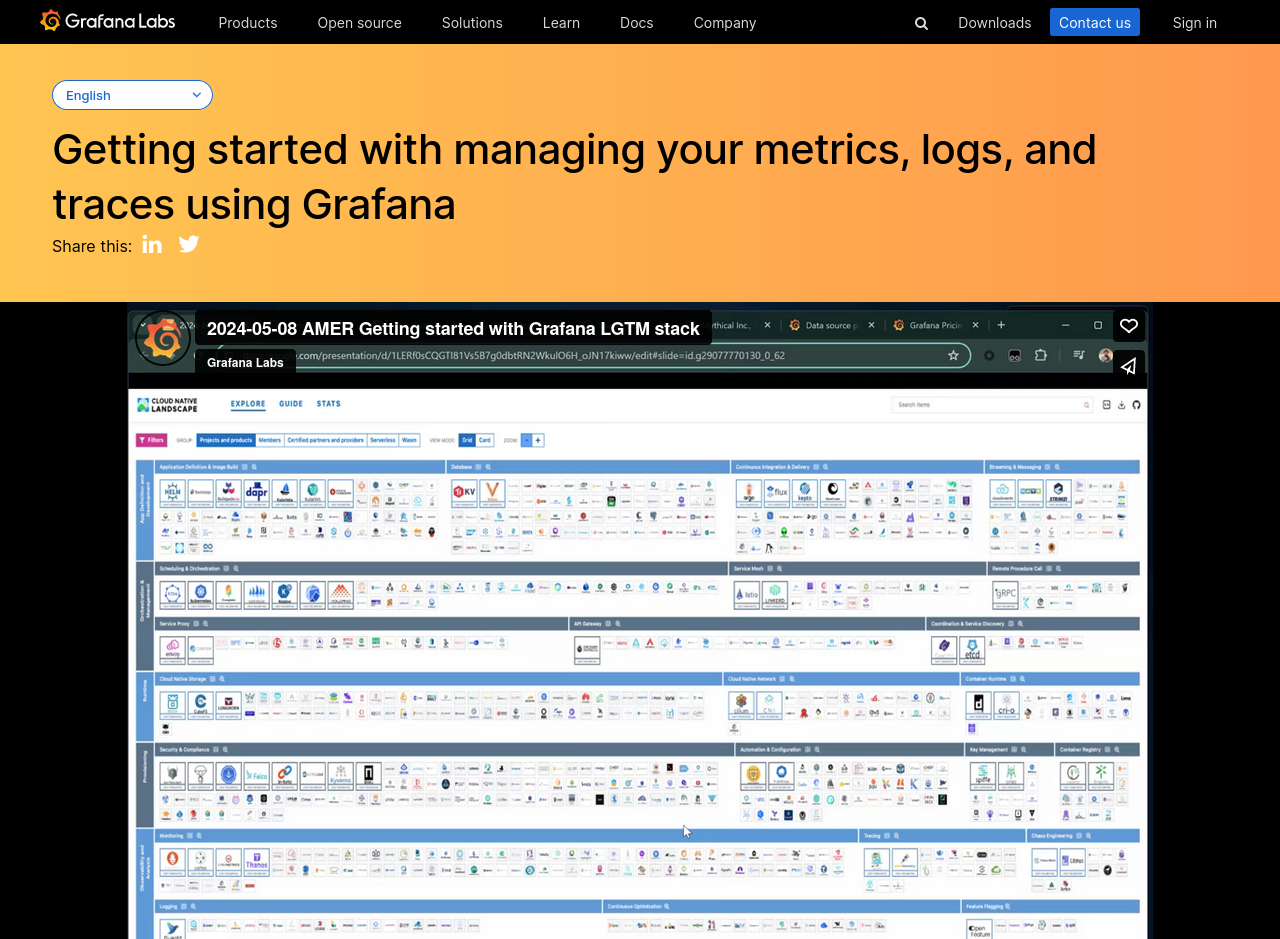Click the video share paper-plane icon
This screenshot has height=939, width=1280.
click(1128, 366)
